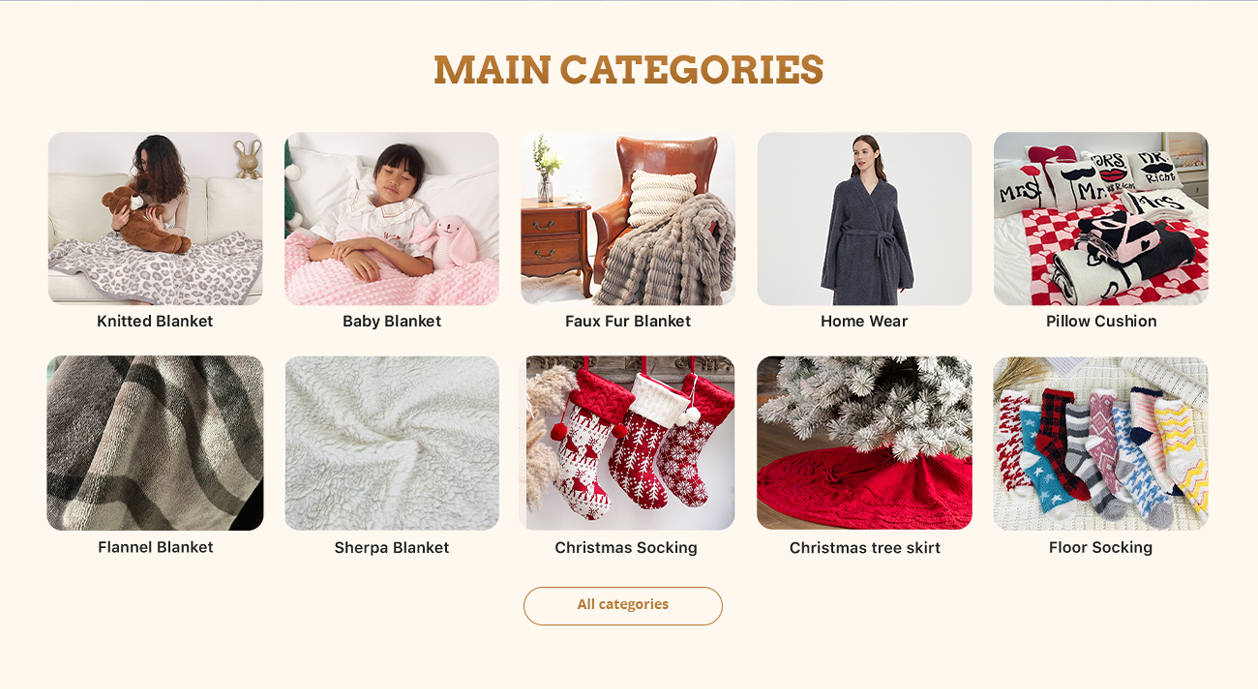The width and height of the screenshot is (1258, 689).
Task: Select the Christmas Socking stockings image
Action: (x=628, y=443)
